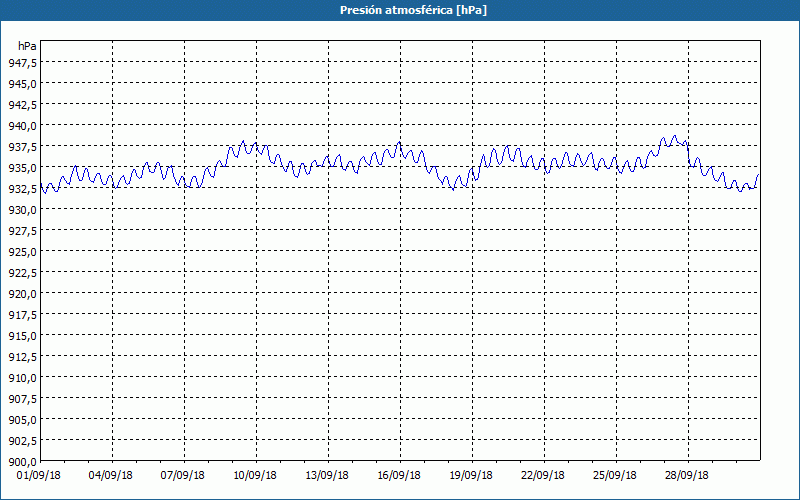
Task: Click the 947,5 y-axis value
Action: pos(22,63)
